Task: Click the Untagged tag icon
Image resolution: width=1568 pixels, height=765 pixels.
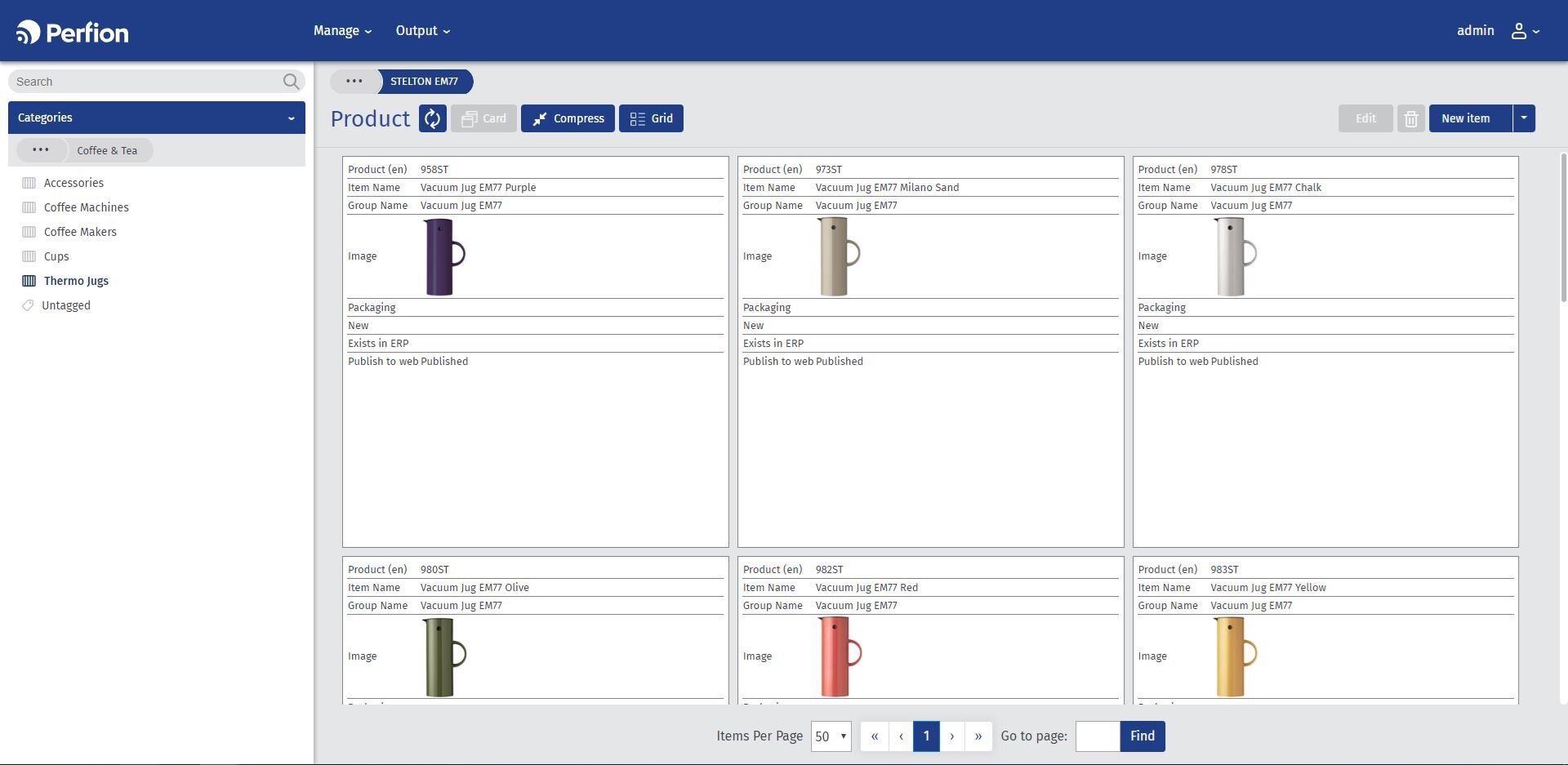Action: pyautogui.click(x=28, y=305)
